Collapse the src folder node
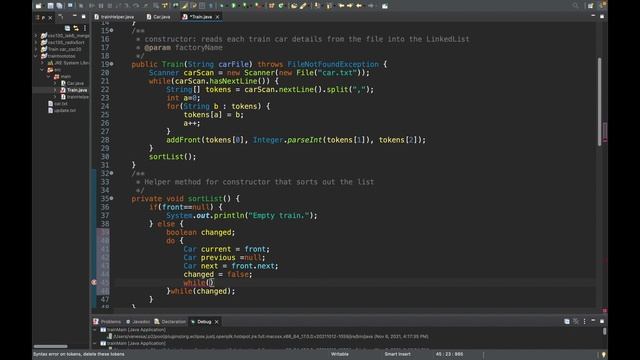640x360 pixels. (x=42, y=70)
